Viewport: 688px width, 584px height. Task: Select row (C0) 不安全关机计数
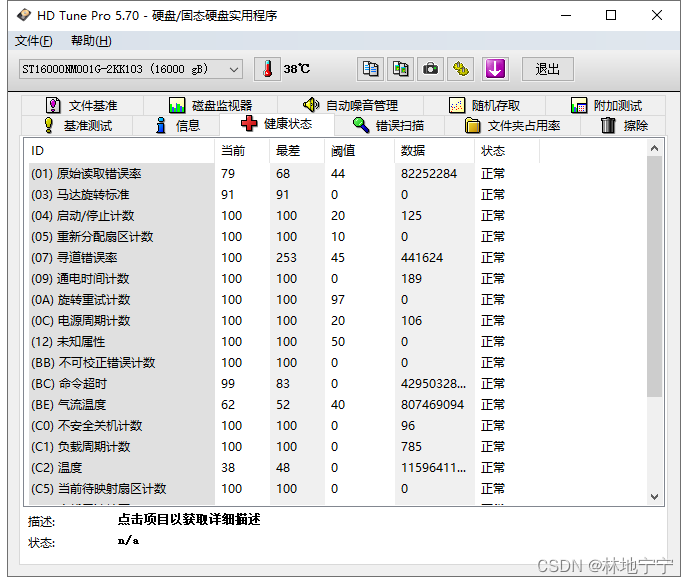284,426
